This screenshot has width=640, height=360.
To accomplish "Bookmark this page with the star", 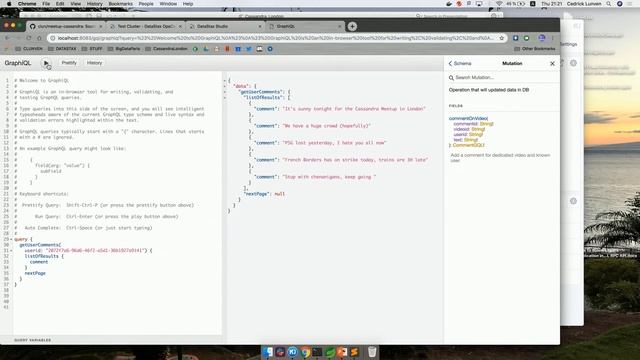I will 502,38.
